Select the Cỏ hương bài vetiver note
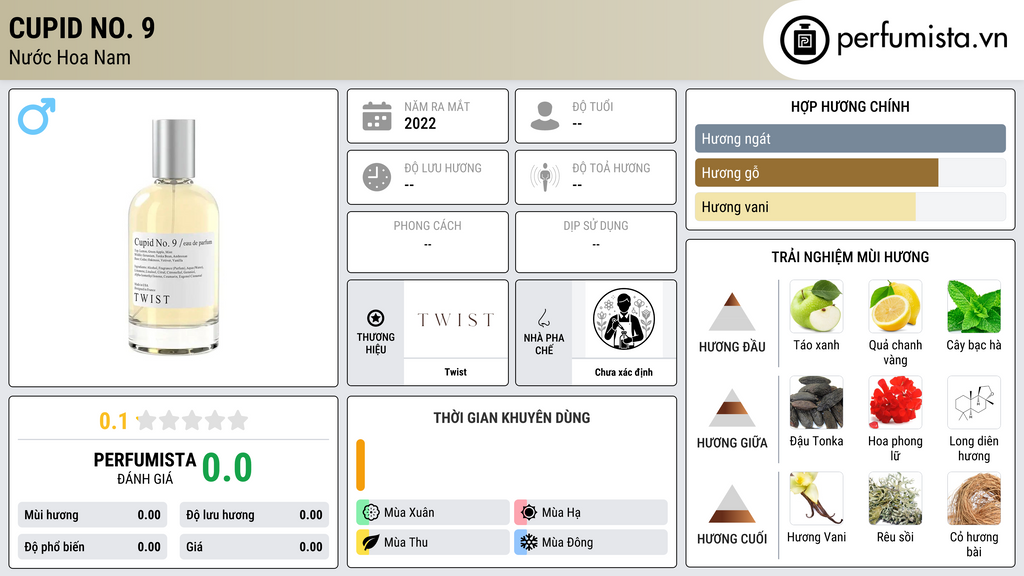This screenshot has height=576, width=1024. [974, 498]
